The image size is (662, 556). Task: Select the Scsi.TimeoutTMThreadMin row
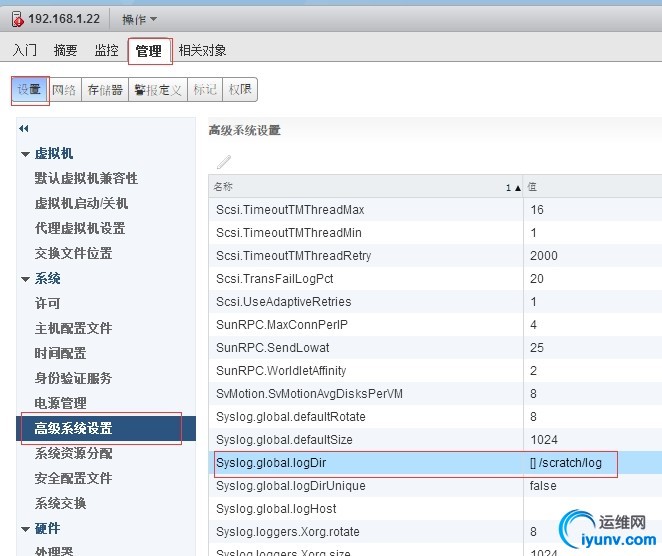pyautogui.click(x=435, y=233)
